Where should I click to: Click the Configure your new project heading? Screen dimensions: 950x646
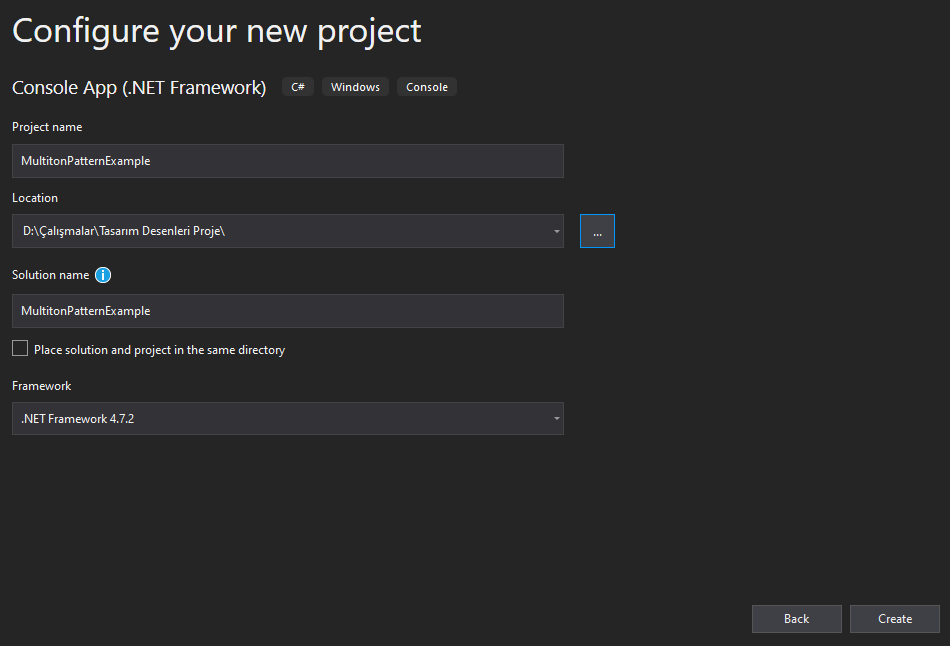click(216, 32)
